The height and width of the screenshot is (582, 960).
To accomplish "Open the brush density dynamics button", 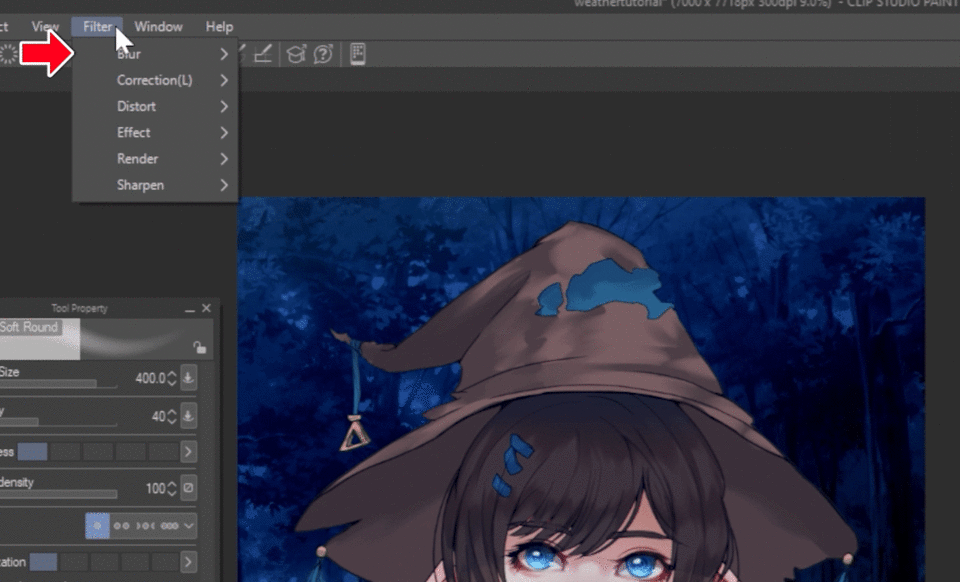I will (189, 488).
